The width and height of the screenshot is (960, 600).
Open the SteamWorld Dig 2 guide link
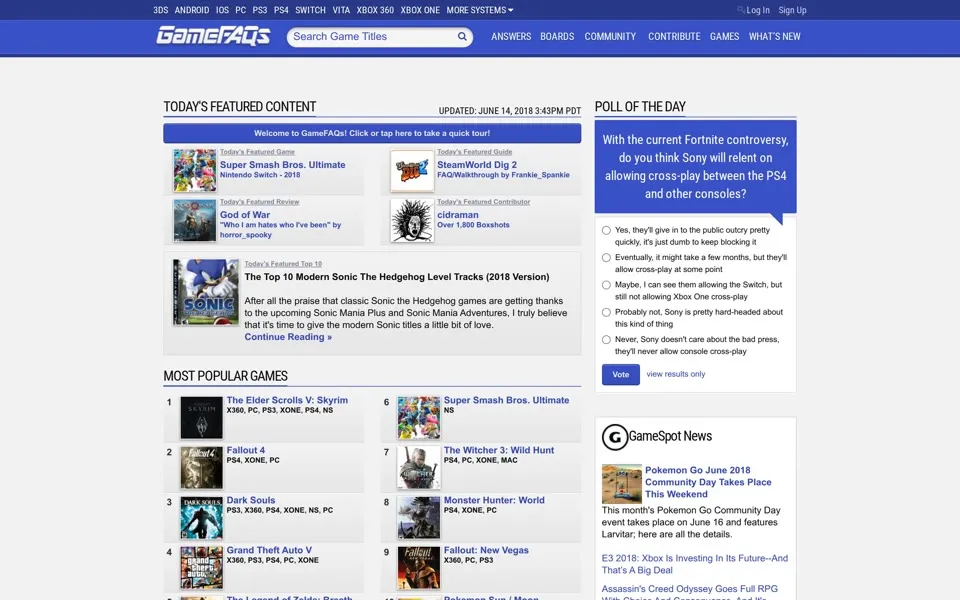click(477, 165)
